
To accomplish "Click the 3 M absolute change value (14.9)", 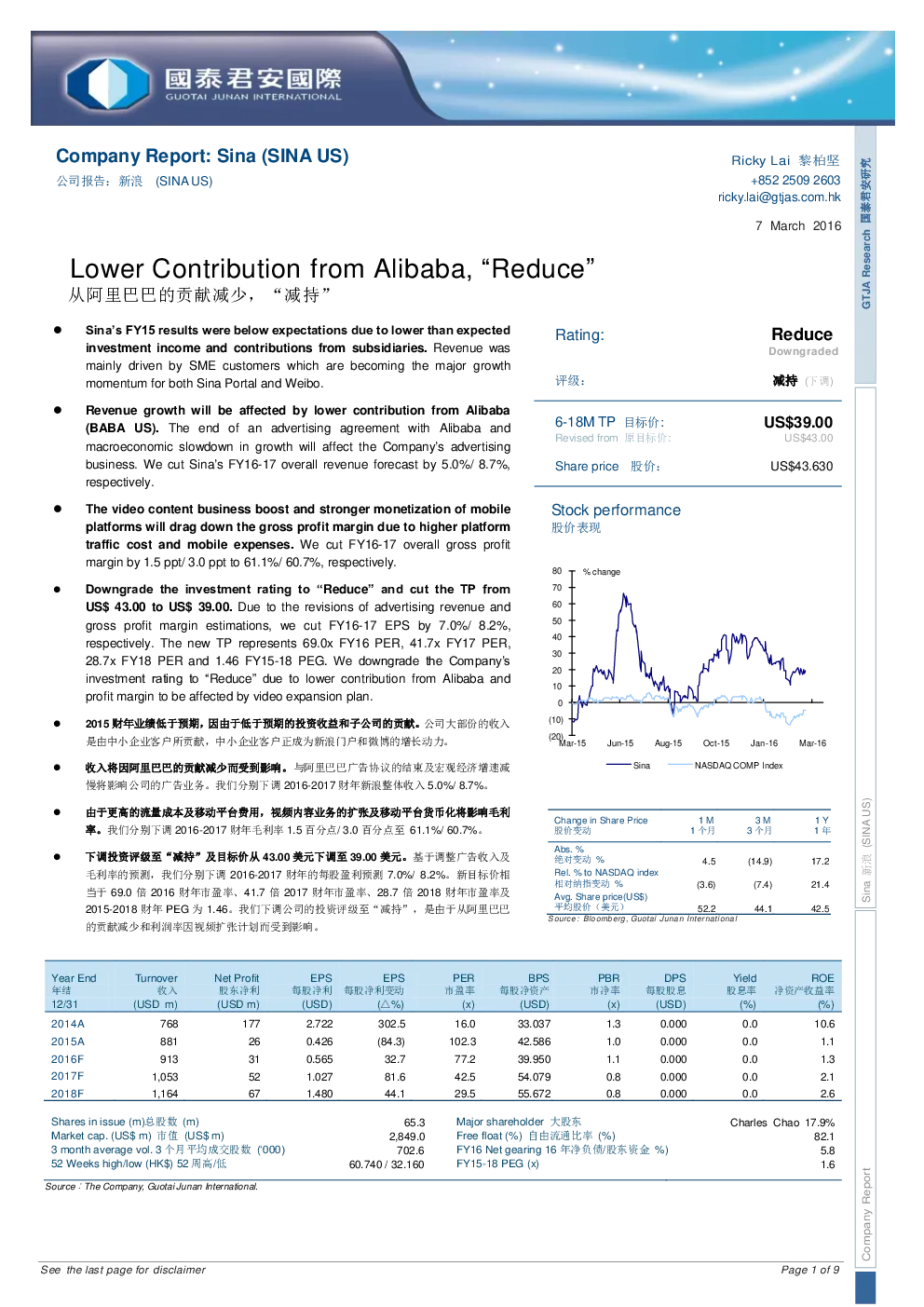I will pyautogui.click(x=760, y=862).
